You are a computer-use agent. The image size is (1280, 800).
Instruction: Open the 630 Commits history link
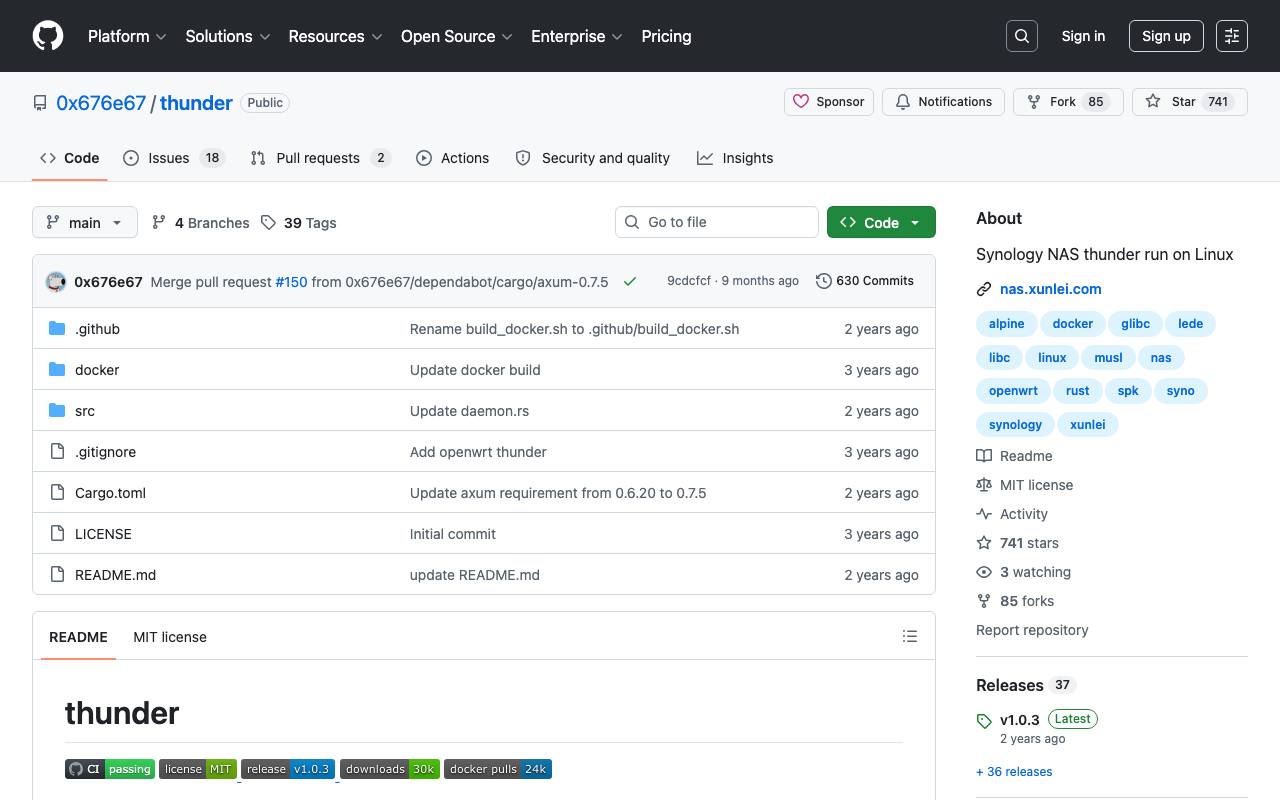click(x=865, y=281)
